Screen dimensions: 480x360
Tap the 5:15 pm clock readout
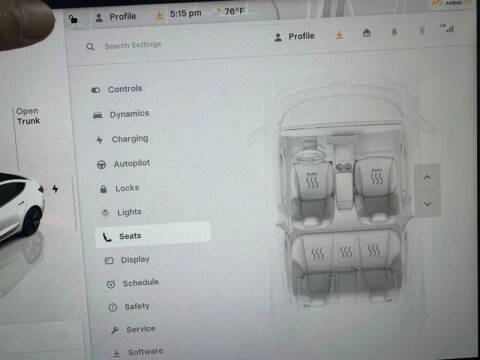[186, 14]
